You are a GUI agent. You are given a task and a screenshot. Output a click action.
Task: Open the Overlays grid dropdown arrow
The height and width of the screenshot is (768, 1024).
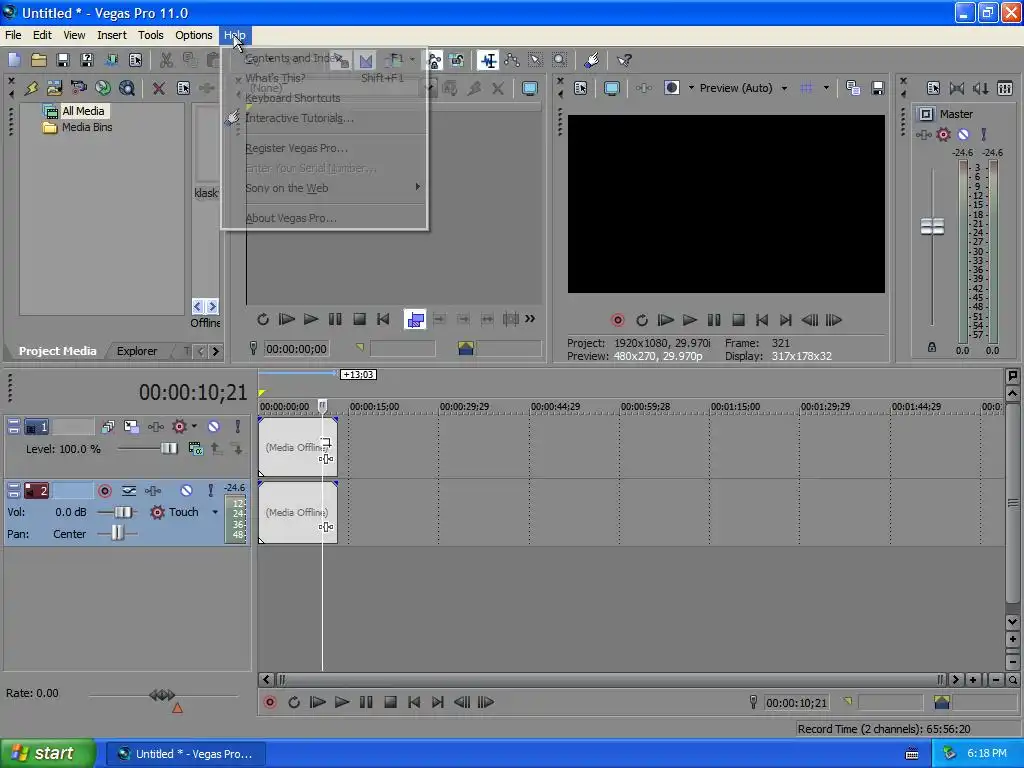[826, 88]
